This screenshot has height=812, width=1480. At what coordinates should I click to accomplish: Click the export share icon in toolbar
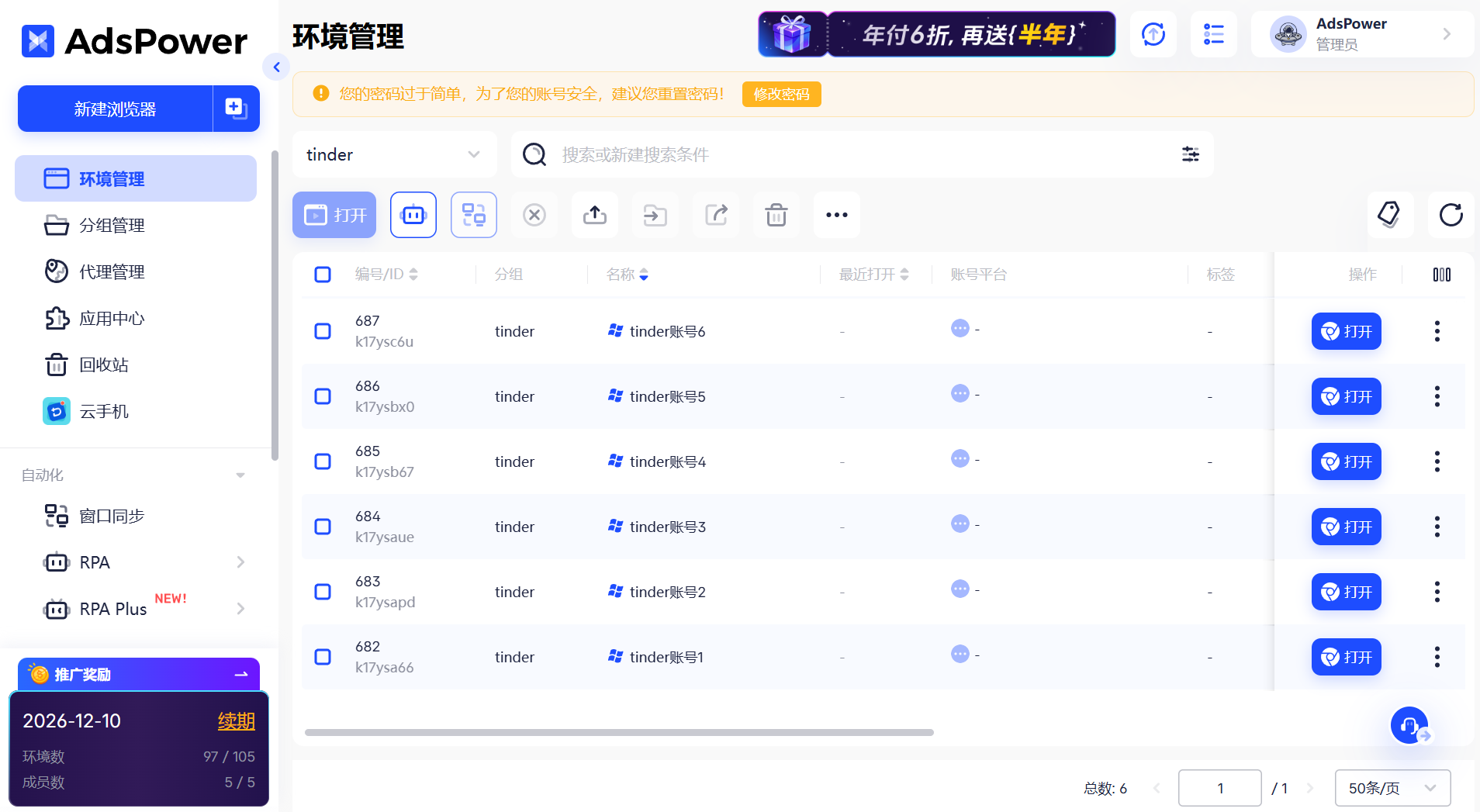(x=715, y=215)
